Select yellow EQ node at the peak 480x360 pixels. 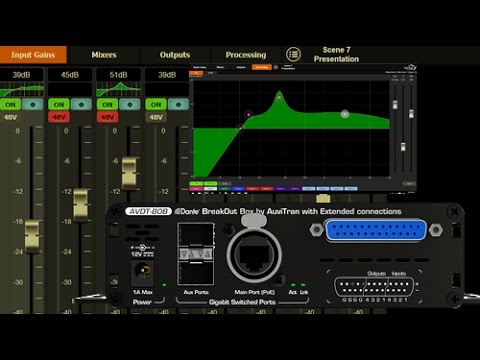click(279, 97)
